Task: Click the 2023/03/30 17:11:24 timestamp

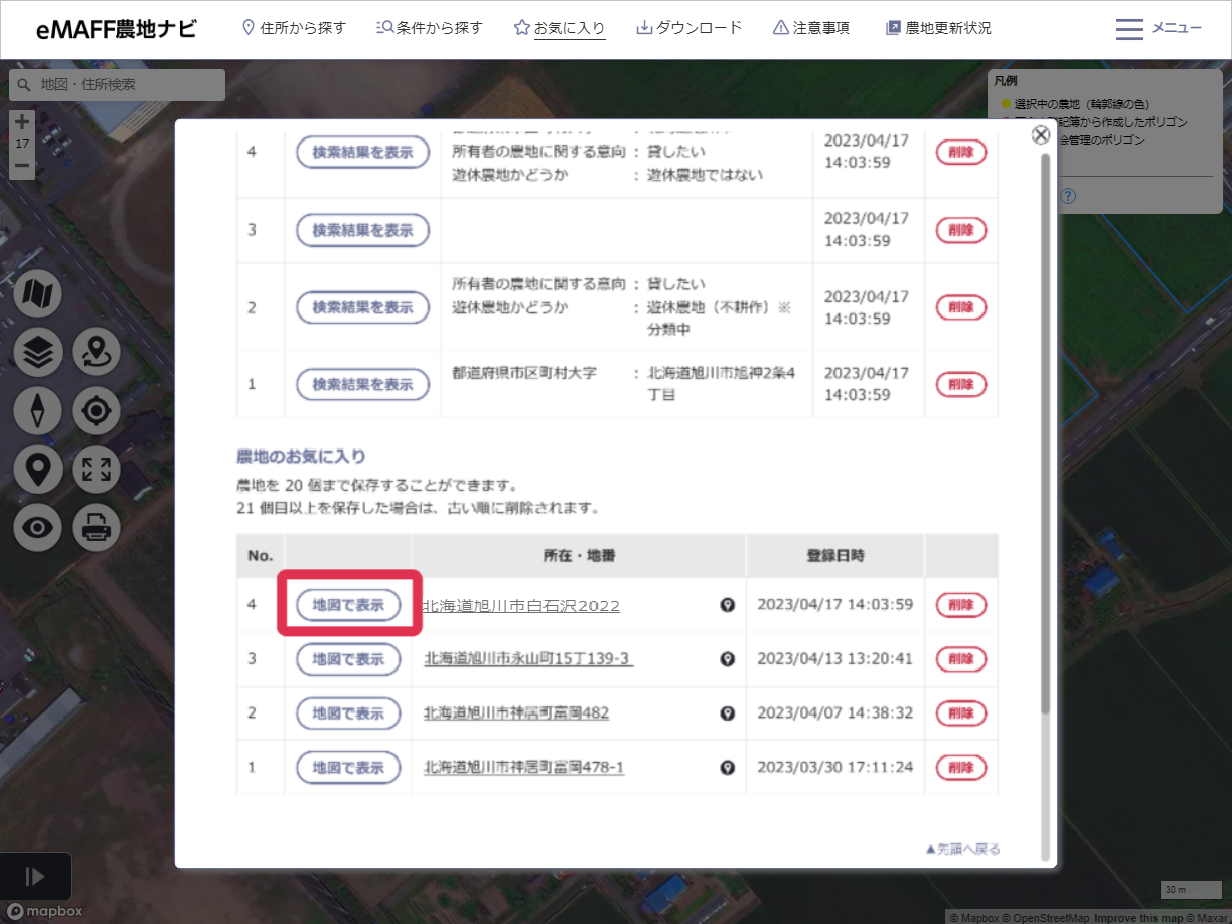Action: [x=835, y=767]
